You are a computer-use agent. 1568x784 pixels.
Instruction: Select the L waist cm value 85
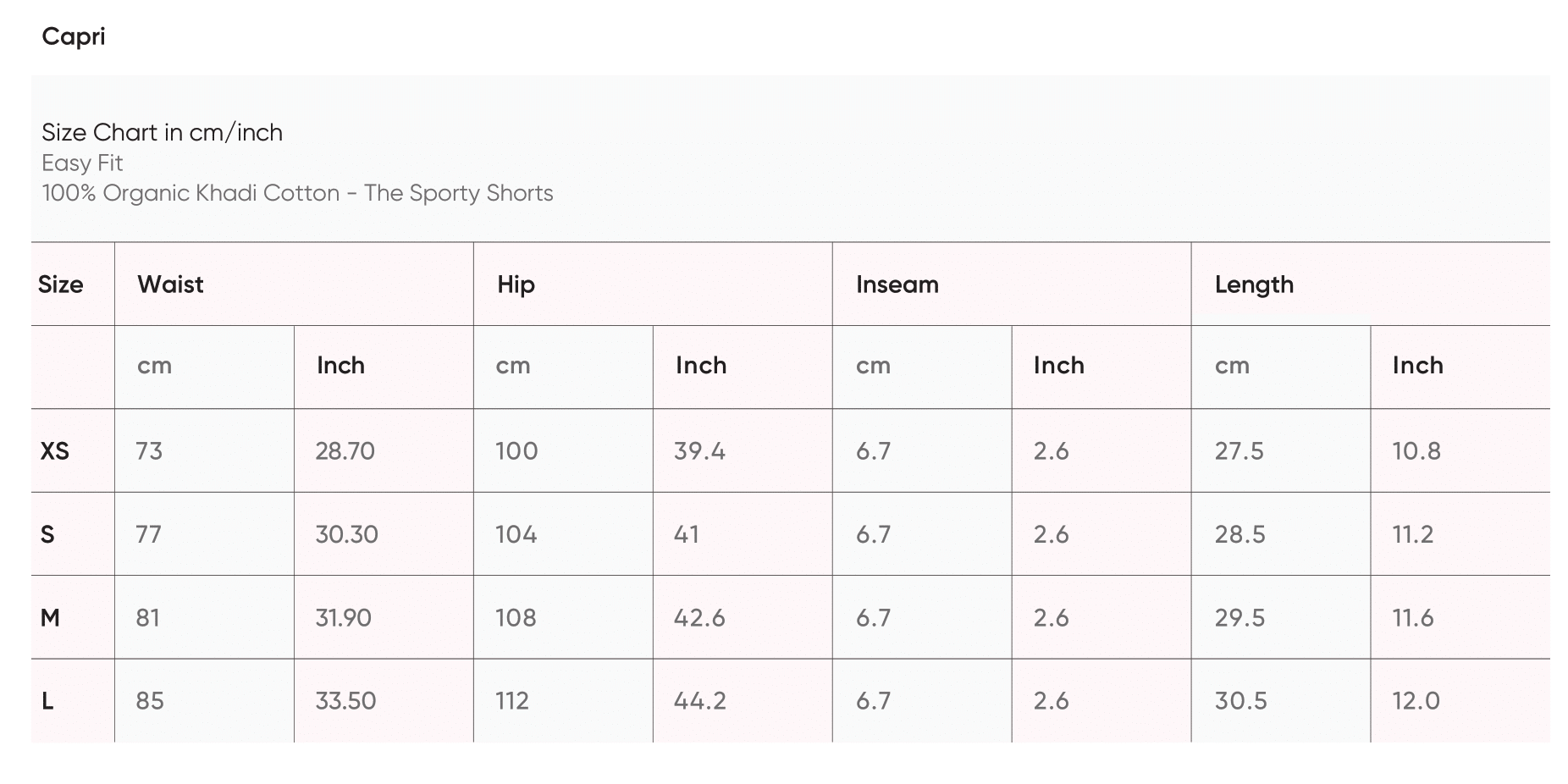pyautogui.click(x=150, y=701)
